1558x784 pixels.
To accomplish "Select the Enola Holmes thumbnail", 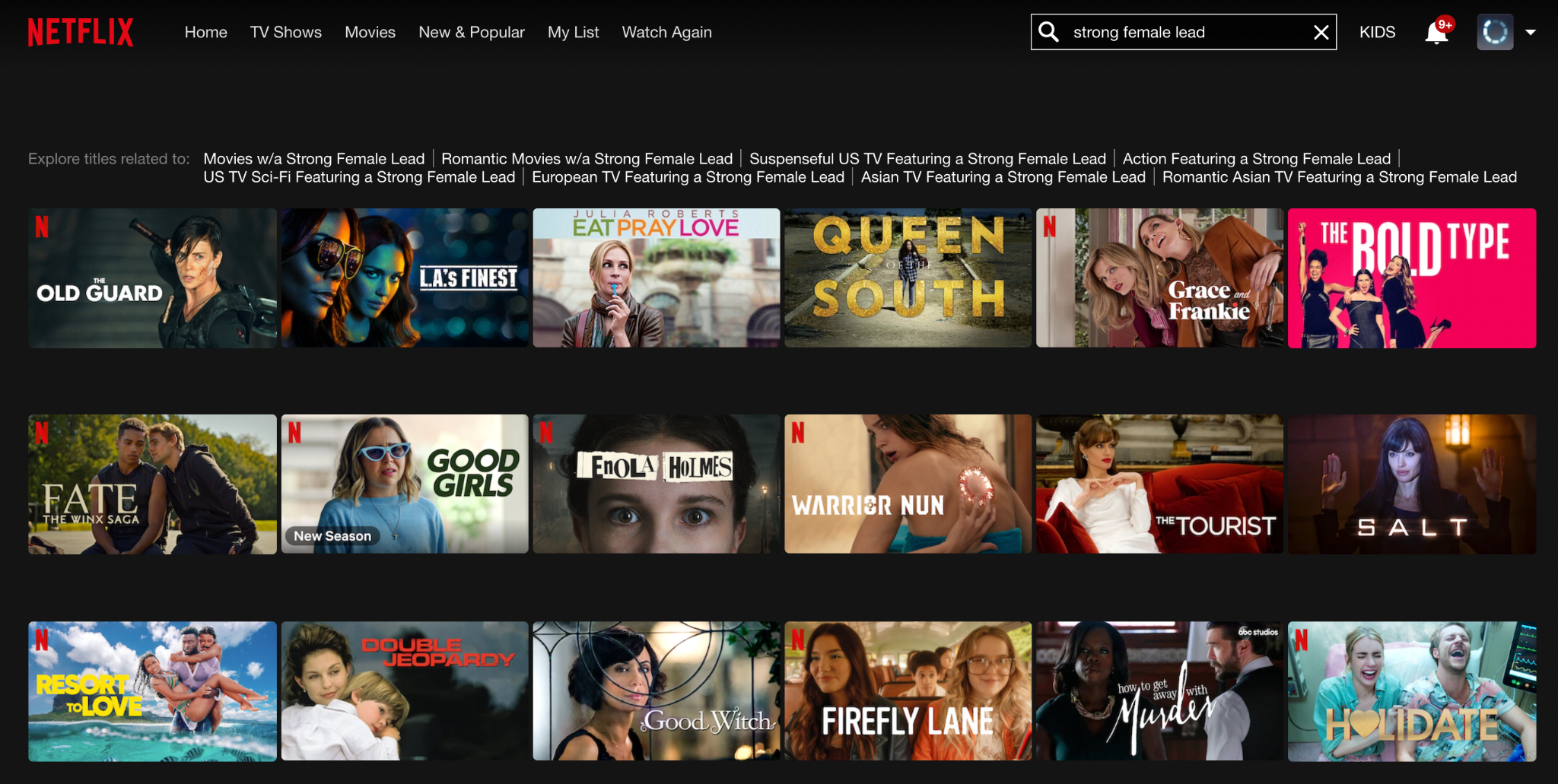I will coord(657,484).
